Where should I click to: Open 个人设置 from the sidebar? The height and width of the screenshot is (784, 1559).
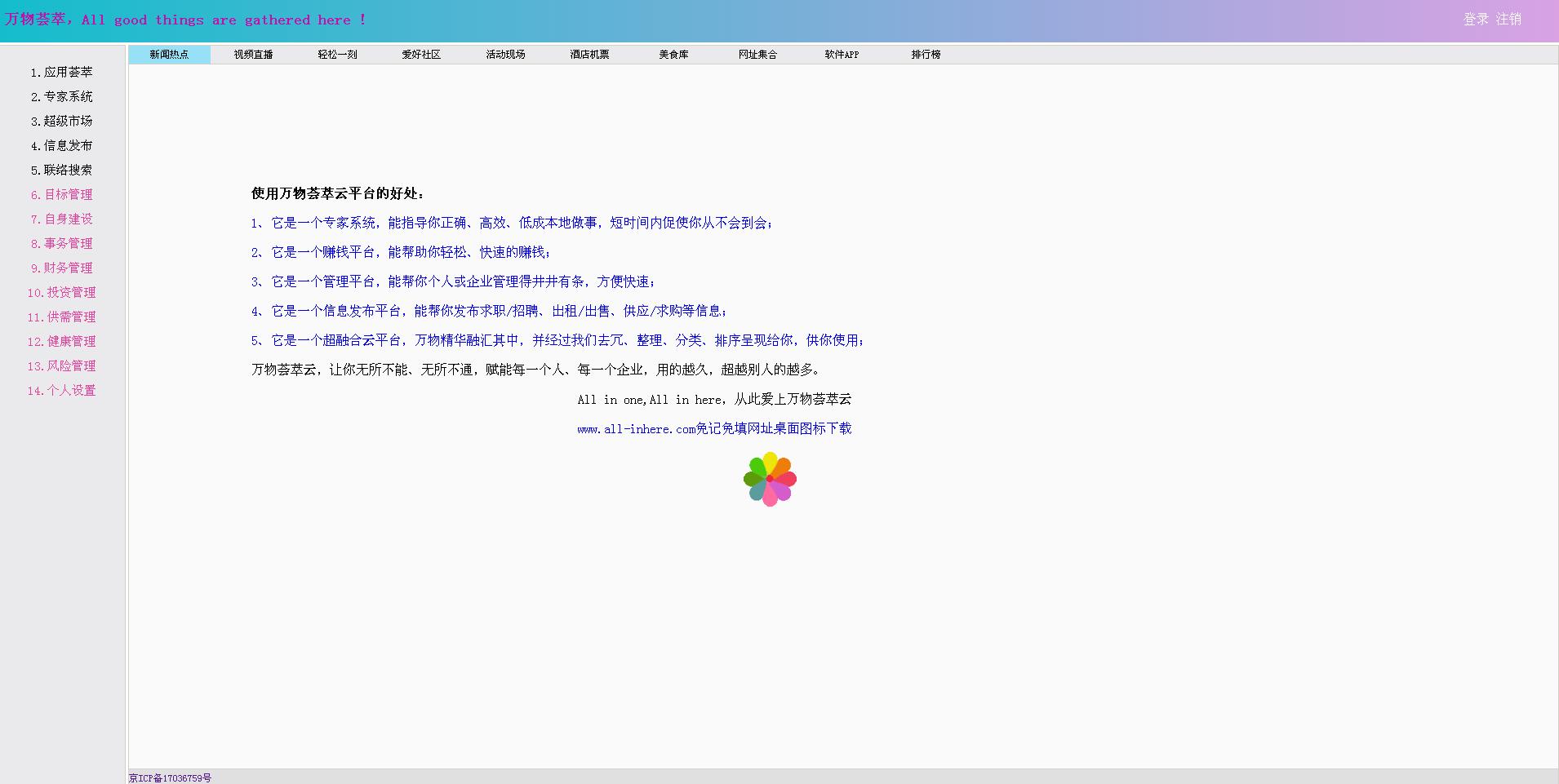tap(62, 391)
